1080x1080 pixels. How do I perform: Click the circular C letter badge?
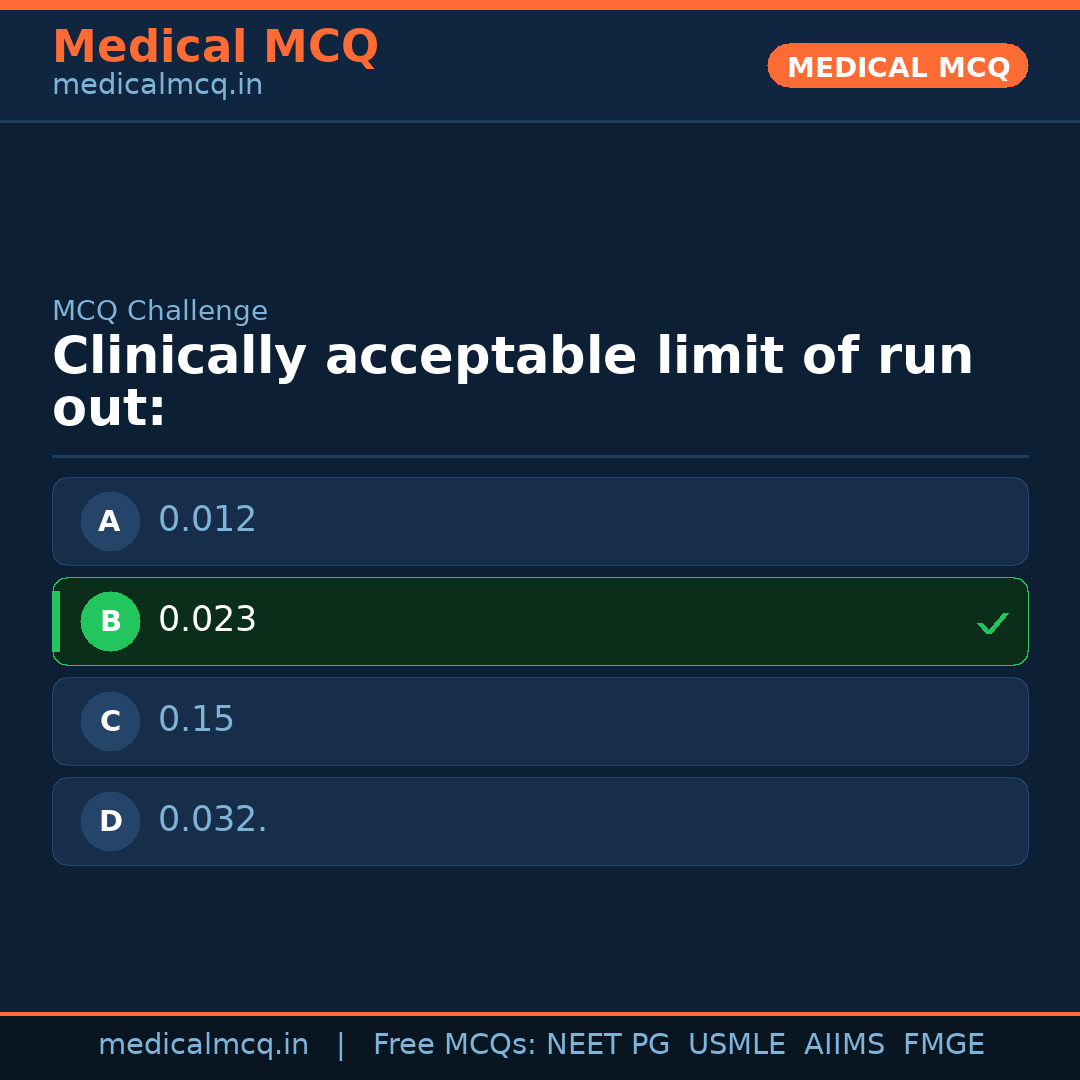click(x=110, y=721)
